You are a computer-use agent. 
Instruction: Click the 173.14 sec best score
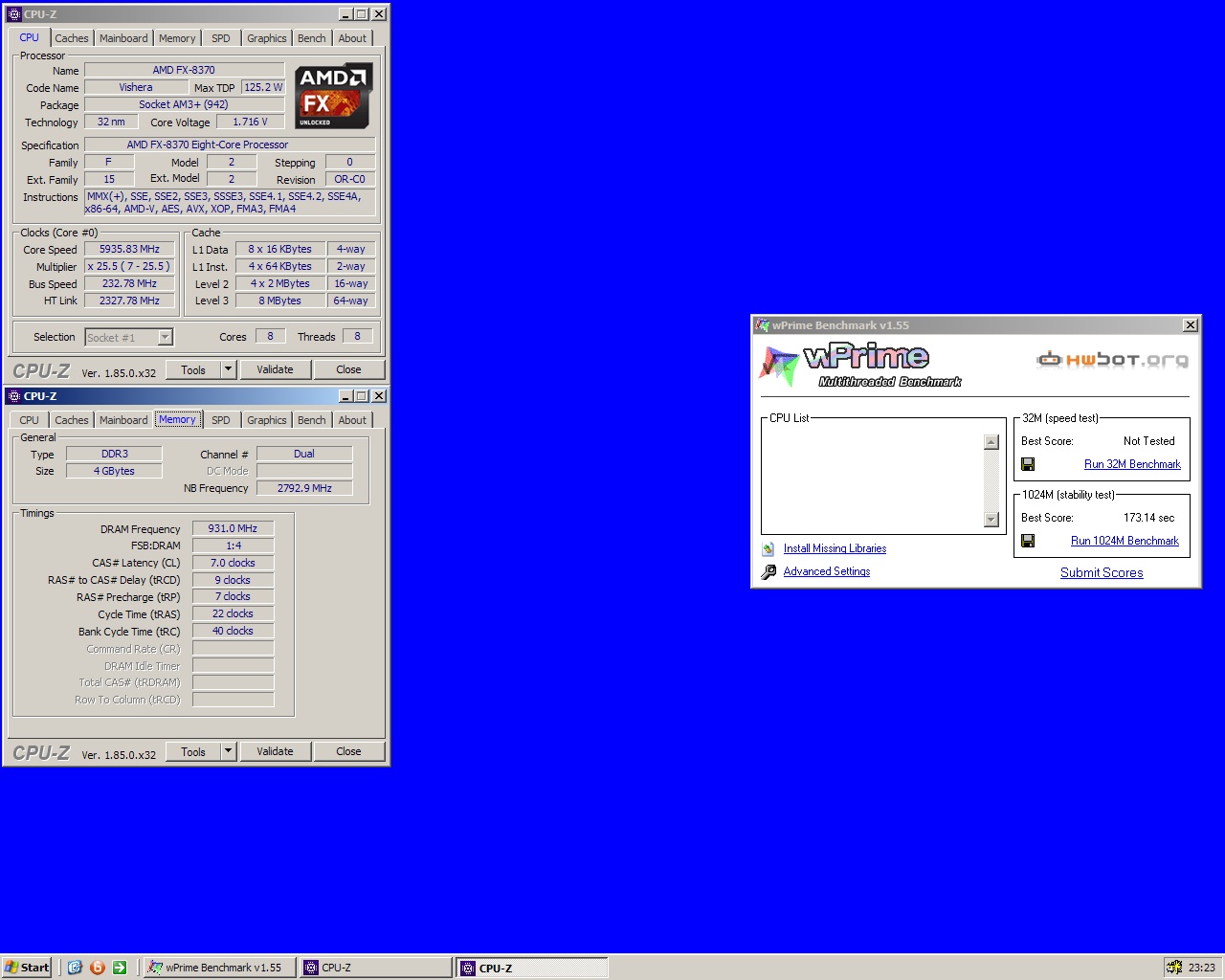pyautogui.click(x=1148, y=518)
